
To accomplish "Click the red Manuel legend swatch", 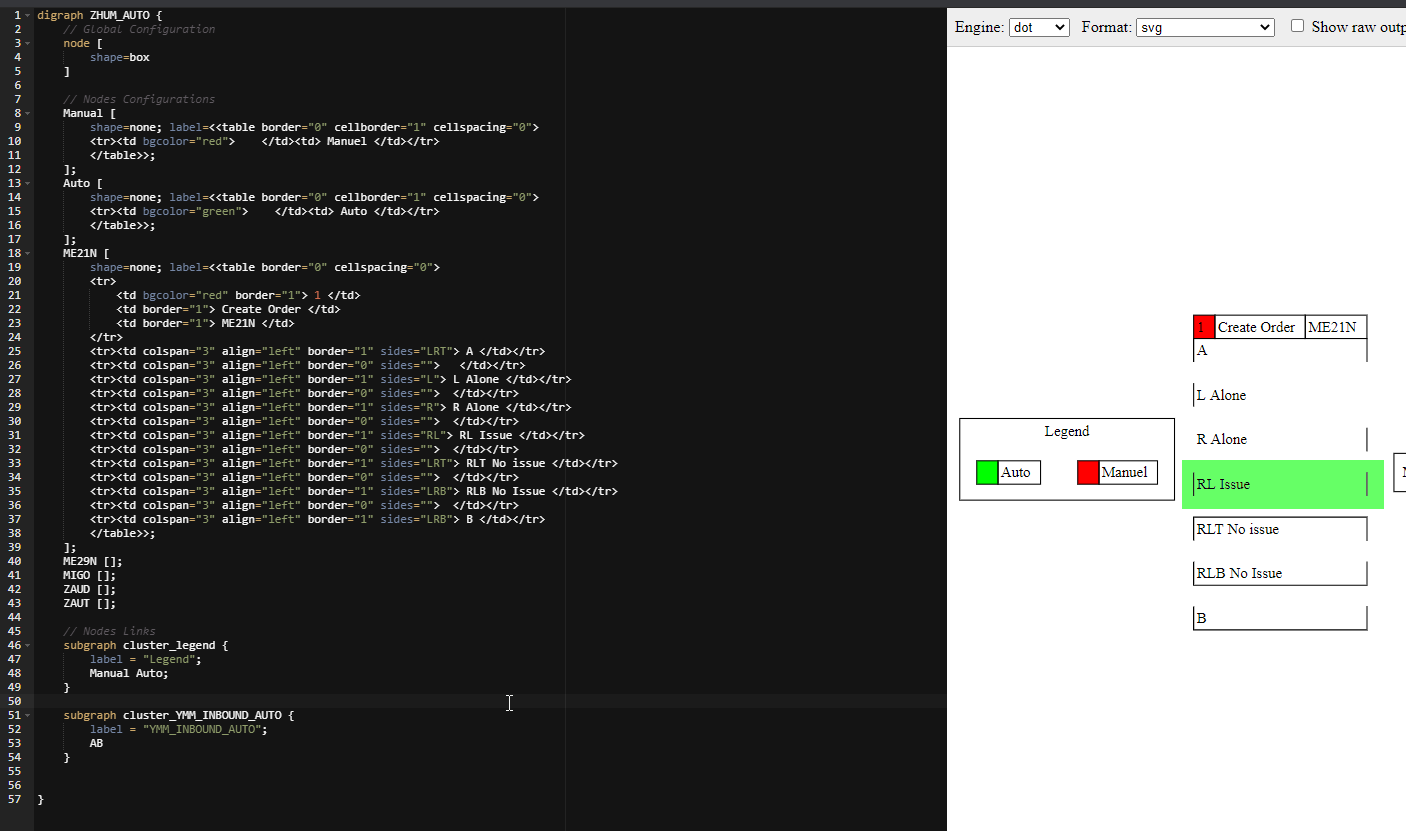I will [x=1088, y=472].
